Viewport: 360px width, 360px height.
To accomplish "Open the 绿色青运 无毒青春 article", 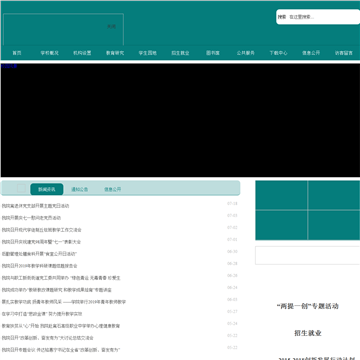I will click(61, 278).
